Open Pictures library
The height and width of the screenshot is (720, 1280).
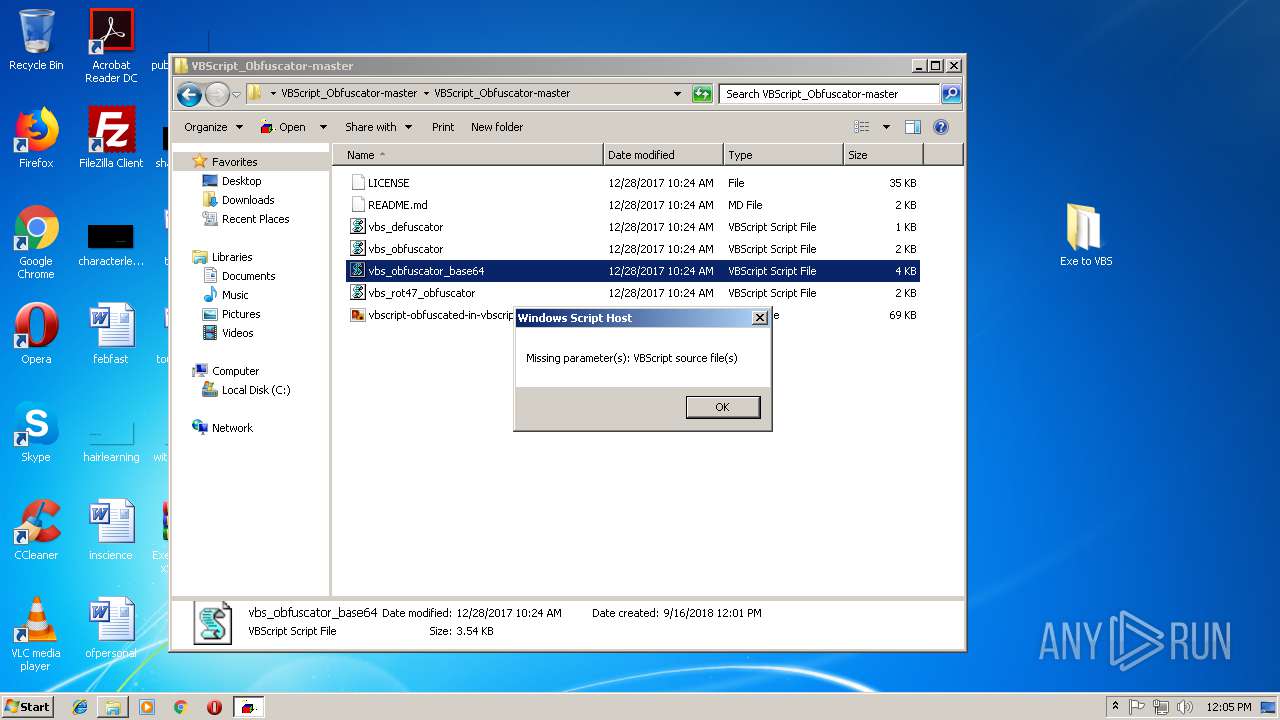(x=241, y=314)
